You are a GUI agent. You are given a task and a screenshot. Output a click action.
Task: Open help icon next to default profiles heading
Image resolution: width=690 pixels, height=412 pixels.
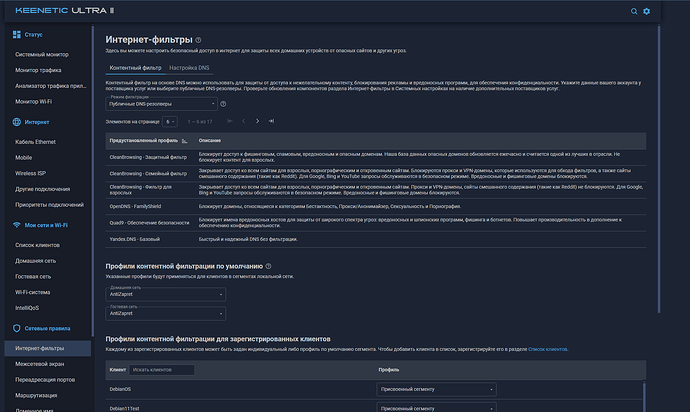click(268, 266)
